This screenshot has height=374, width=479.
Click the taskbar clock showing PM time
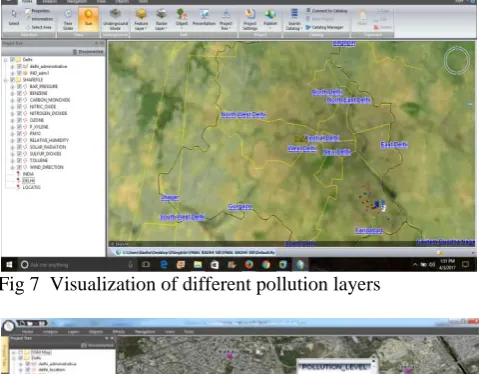click(x=447, y=264)
